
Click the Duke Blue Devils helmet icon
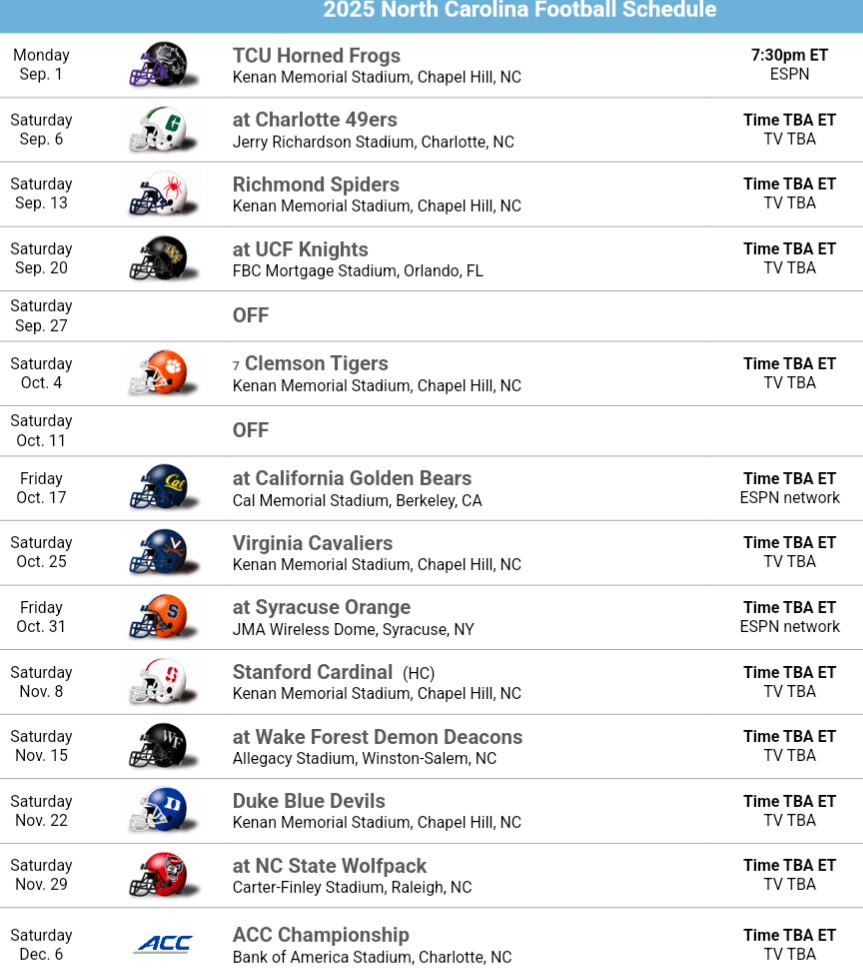point(158,811)
